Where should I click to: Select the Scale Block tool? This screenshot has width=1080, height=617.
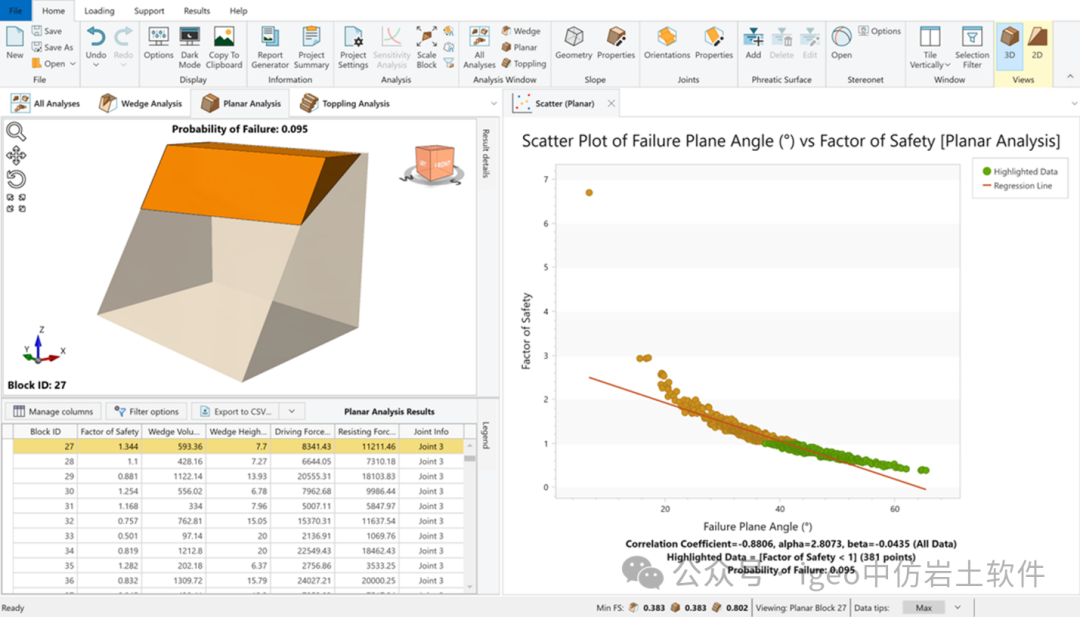point(426,47)
